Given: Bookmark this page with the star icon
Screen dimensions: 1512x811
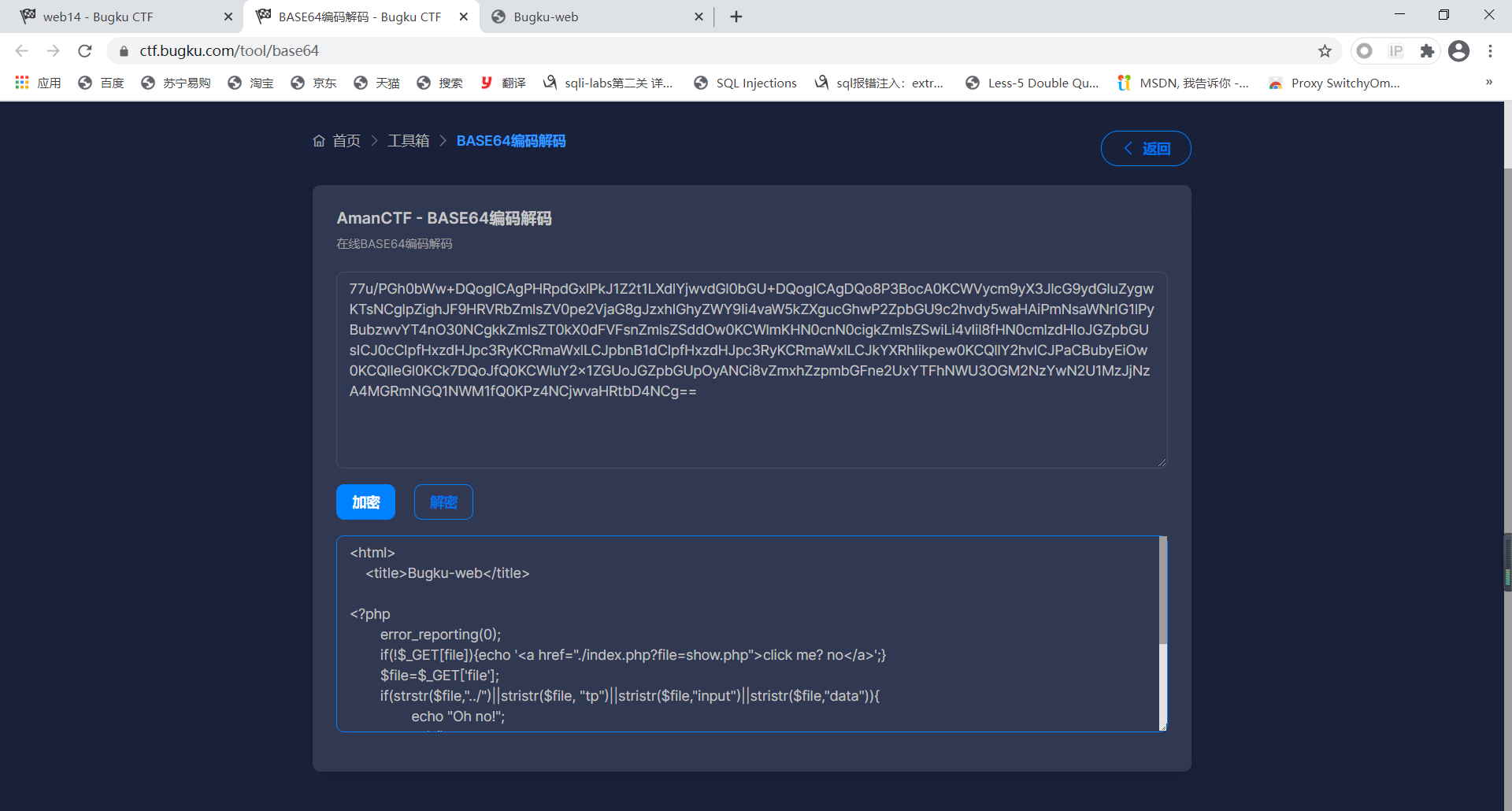Looking at the screenshot, I should [x=1325, y=51].
